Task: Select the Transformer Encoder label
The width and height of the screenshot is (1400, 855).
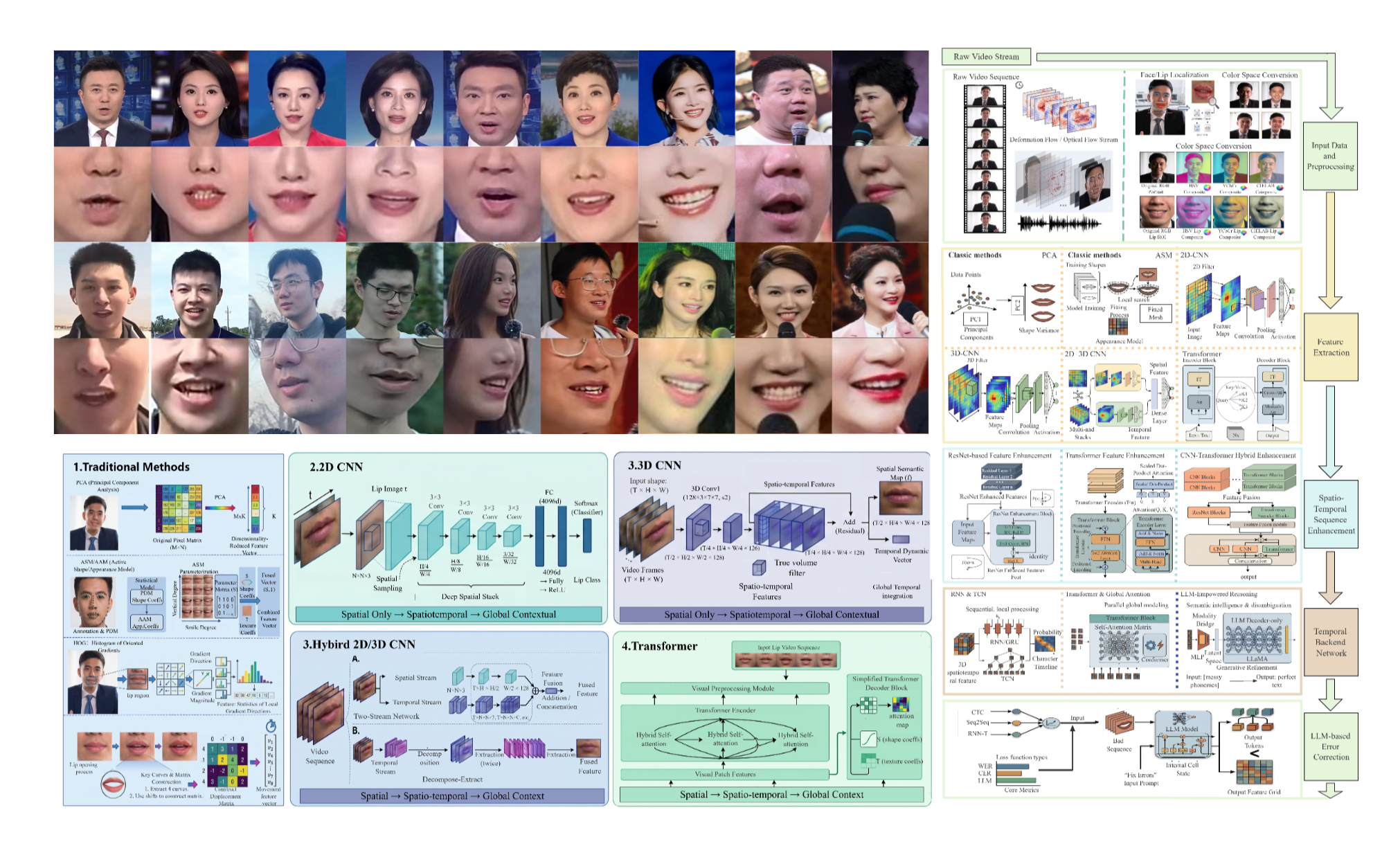Action: coord(725,710)
